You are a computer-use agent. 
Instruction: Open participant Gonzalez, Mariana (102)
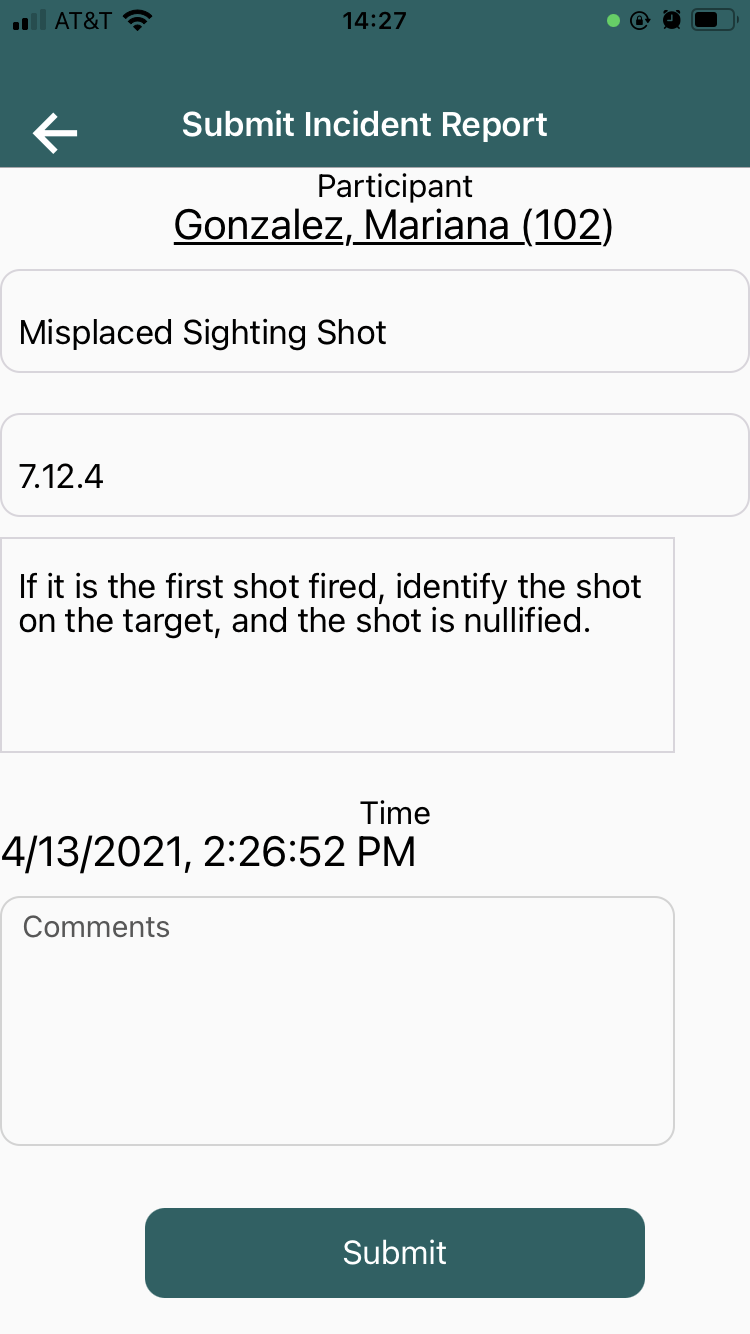pos(393,226)
